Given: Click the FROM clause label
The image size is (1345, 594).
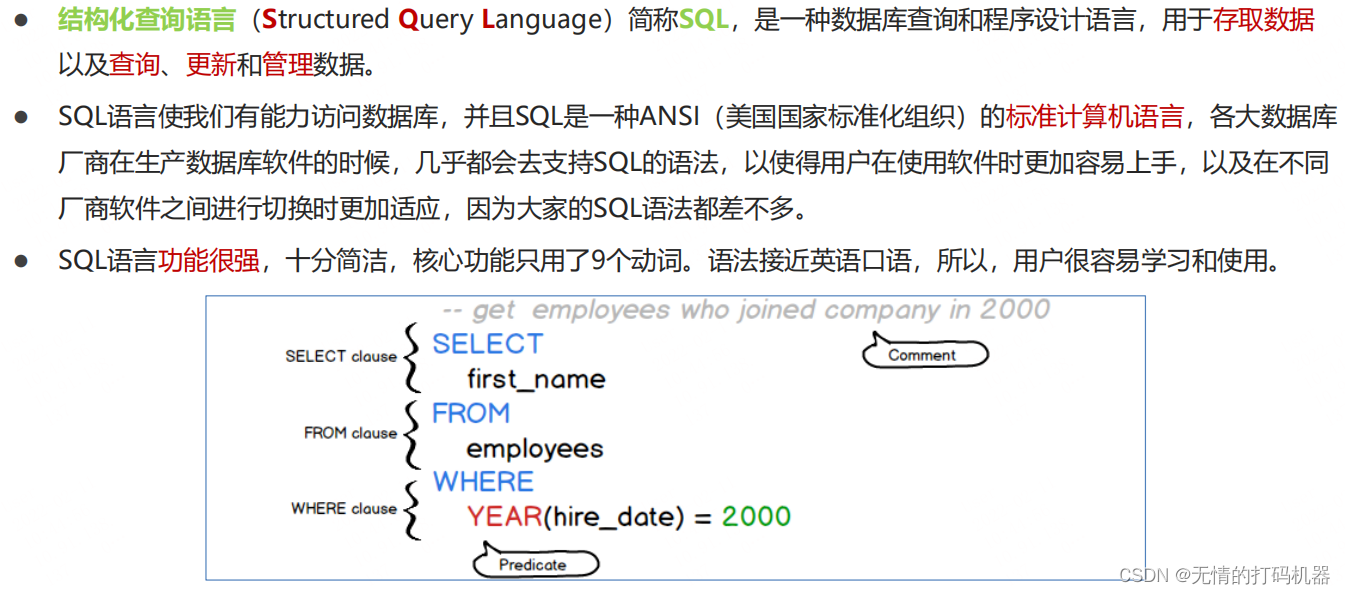Looking at the screenshot, I should [351, 433].
